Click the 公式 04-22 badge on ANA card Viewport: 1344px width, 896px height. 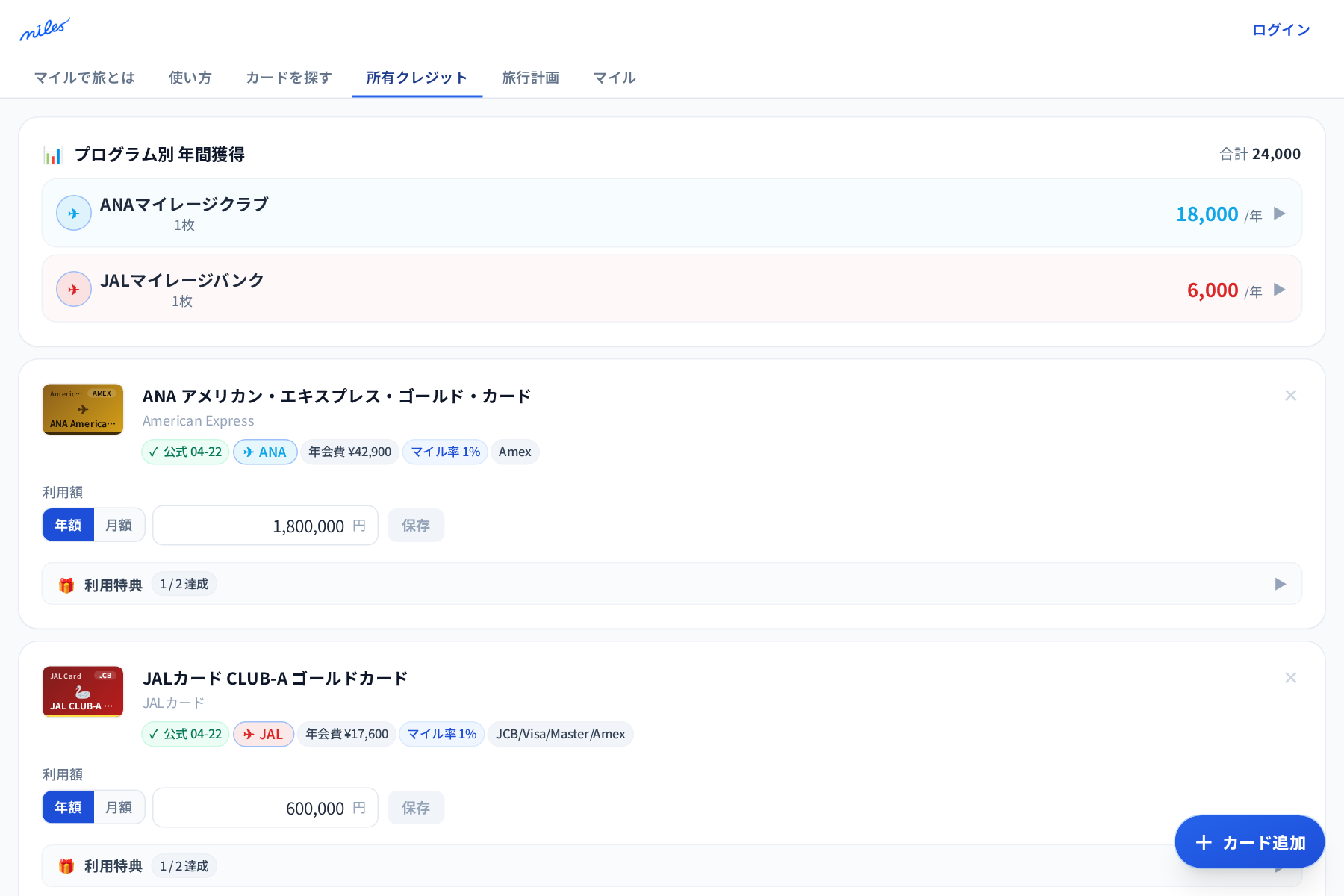185,452
